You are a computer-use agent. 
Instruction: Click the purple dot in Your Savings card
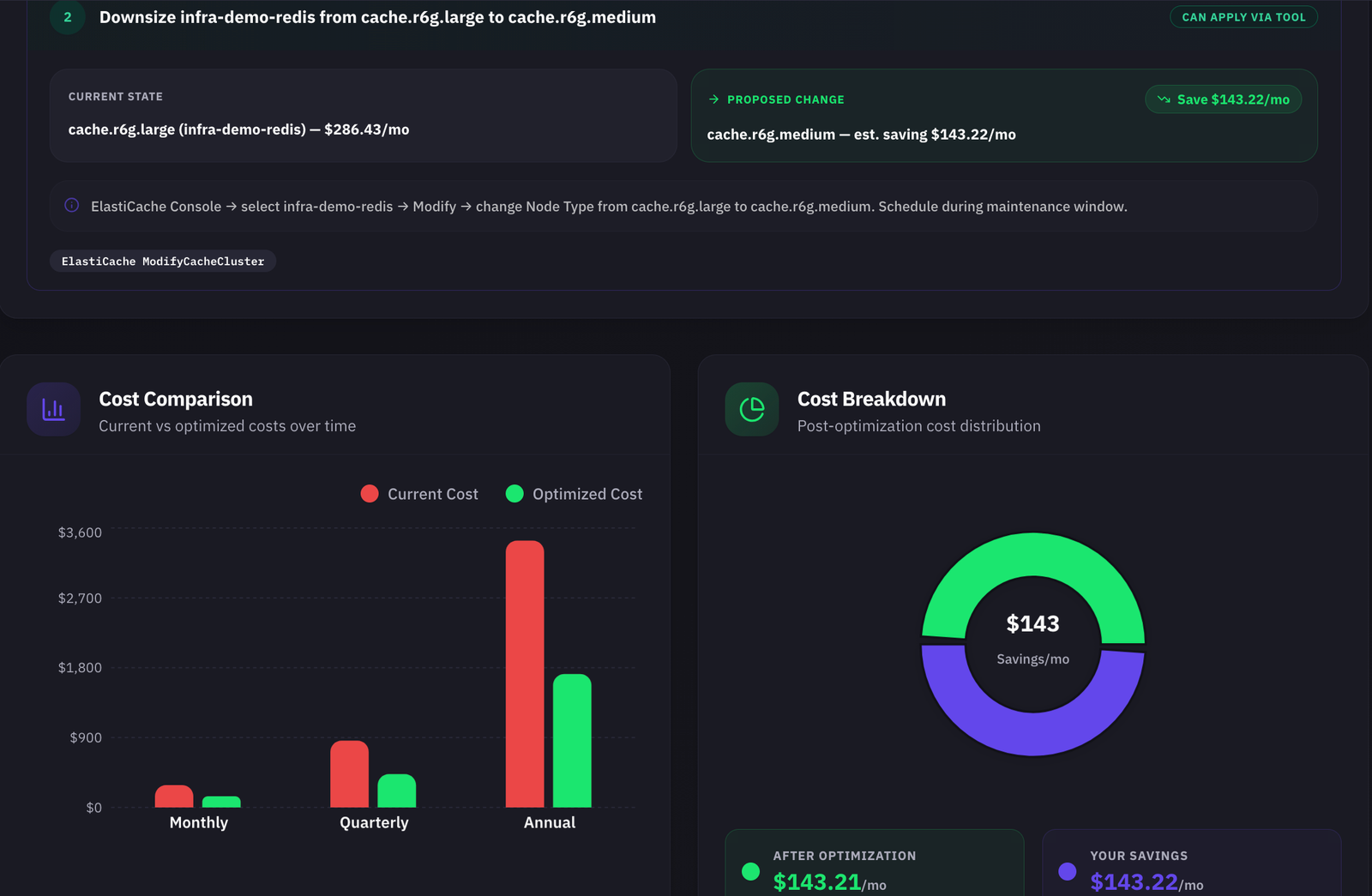click(1067, 872)
